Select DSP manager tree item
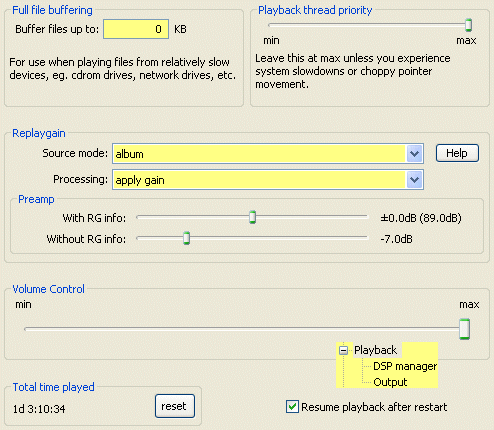Viewport: 494px width, 430px height. pyautogui.click(x=405, y=366)
